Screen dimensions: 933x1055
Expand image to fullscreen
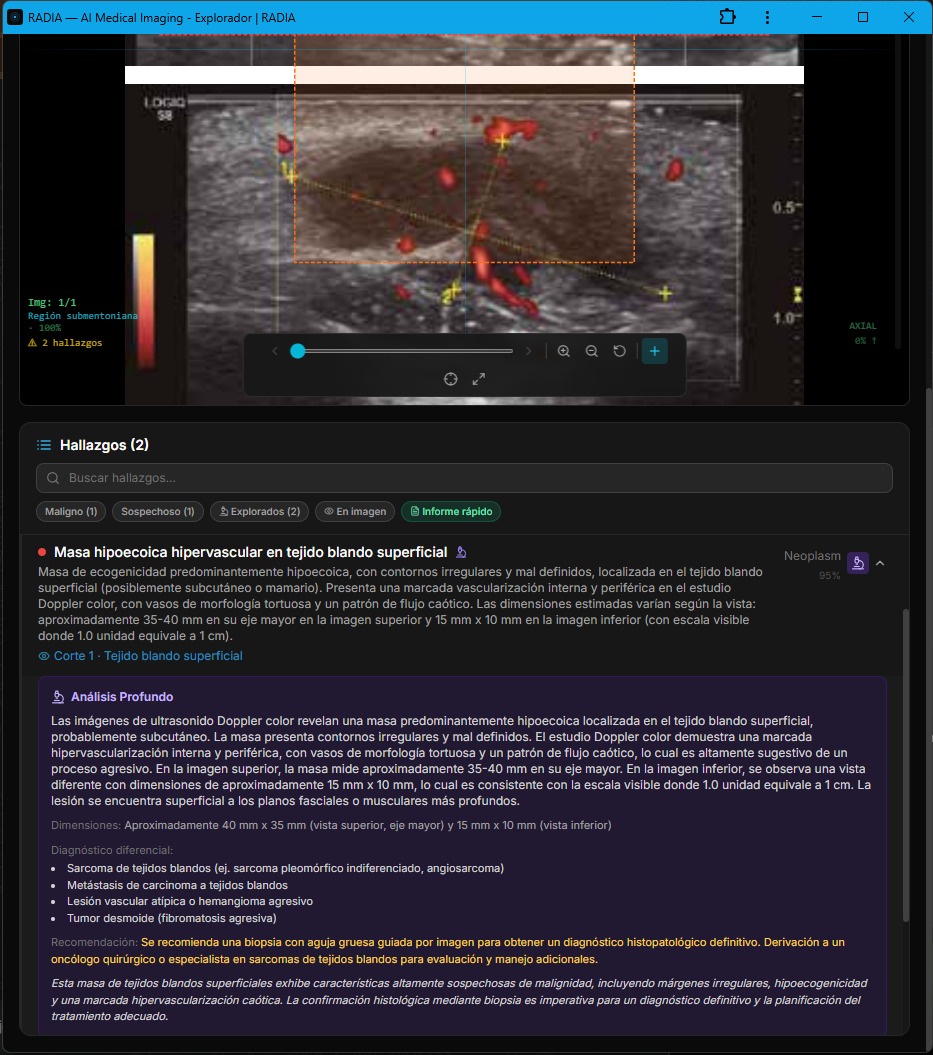point(479,379)
